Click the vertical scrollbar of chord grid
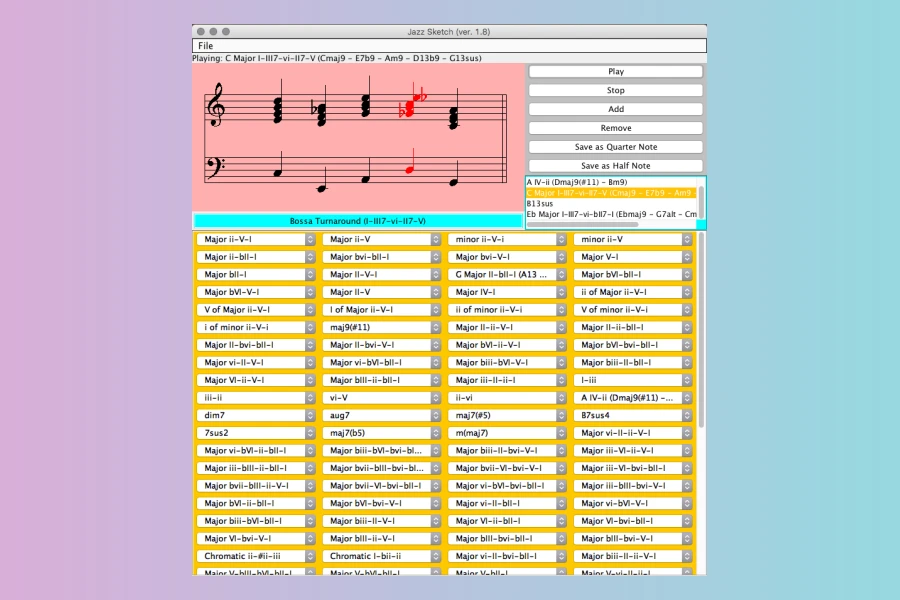 coord(701,330)
